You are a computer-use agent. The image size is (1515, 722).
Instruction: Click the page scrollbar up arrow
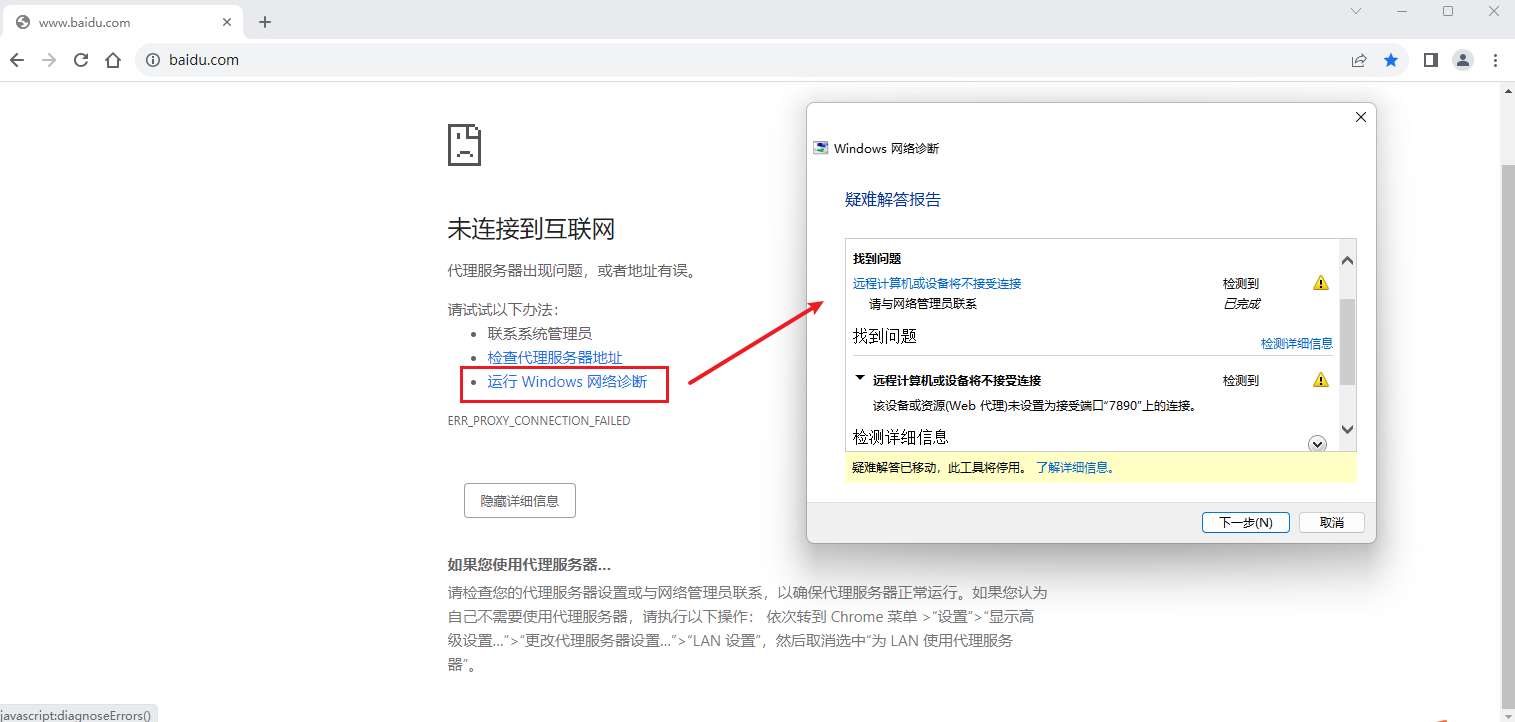[x=1508, y=91]
